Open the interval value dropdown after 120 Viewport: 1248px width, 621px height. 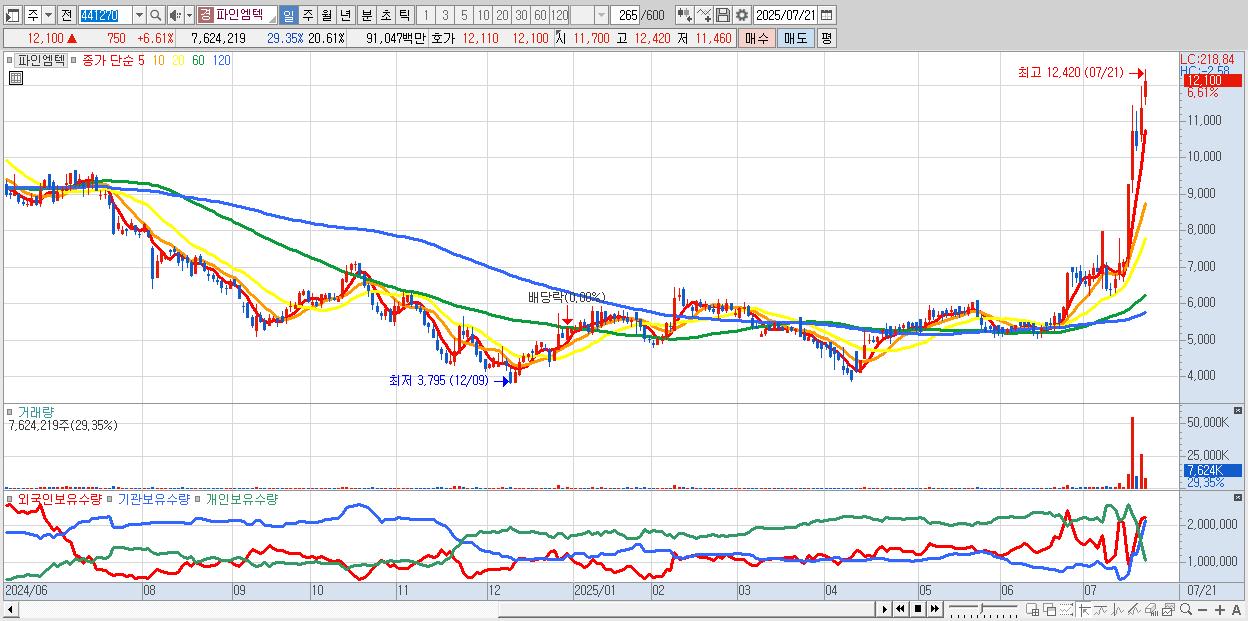601,15
